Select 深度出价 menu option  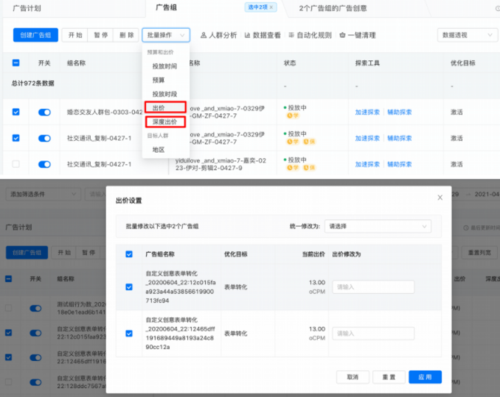point(165,122)
